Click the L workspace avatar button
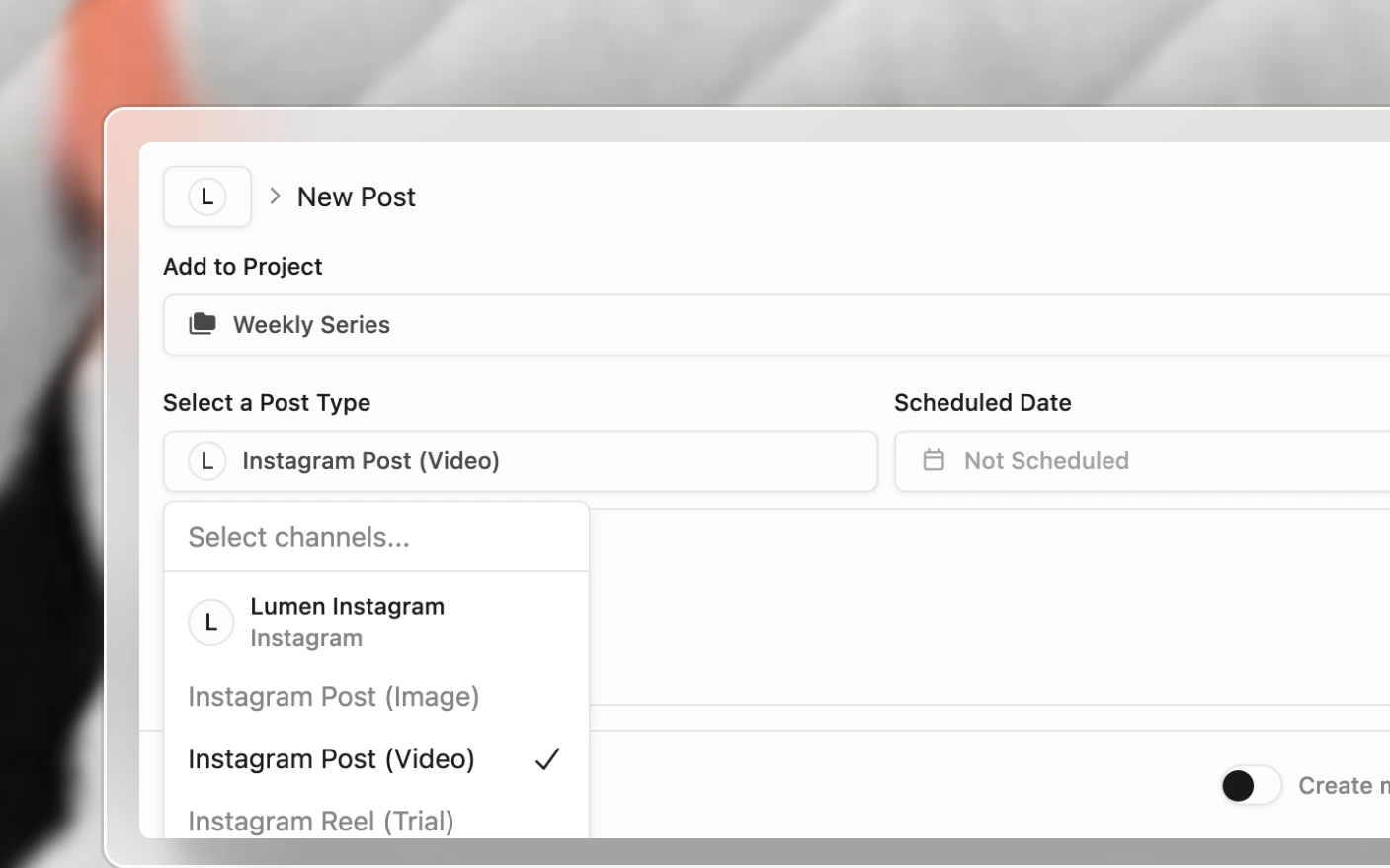 206,197
